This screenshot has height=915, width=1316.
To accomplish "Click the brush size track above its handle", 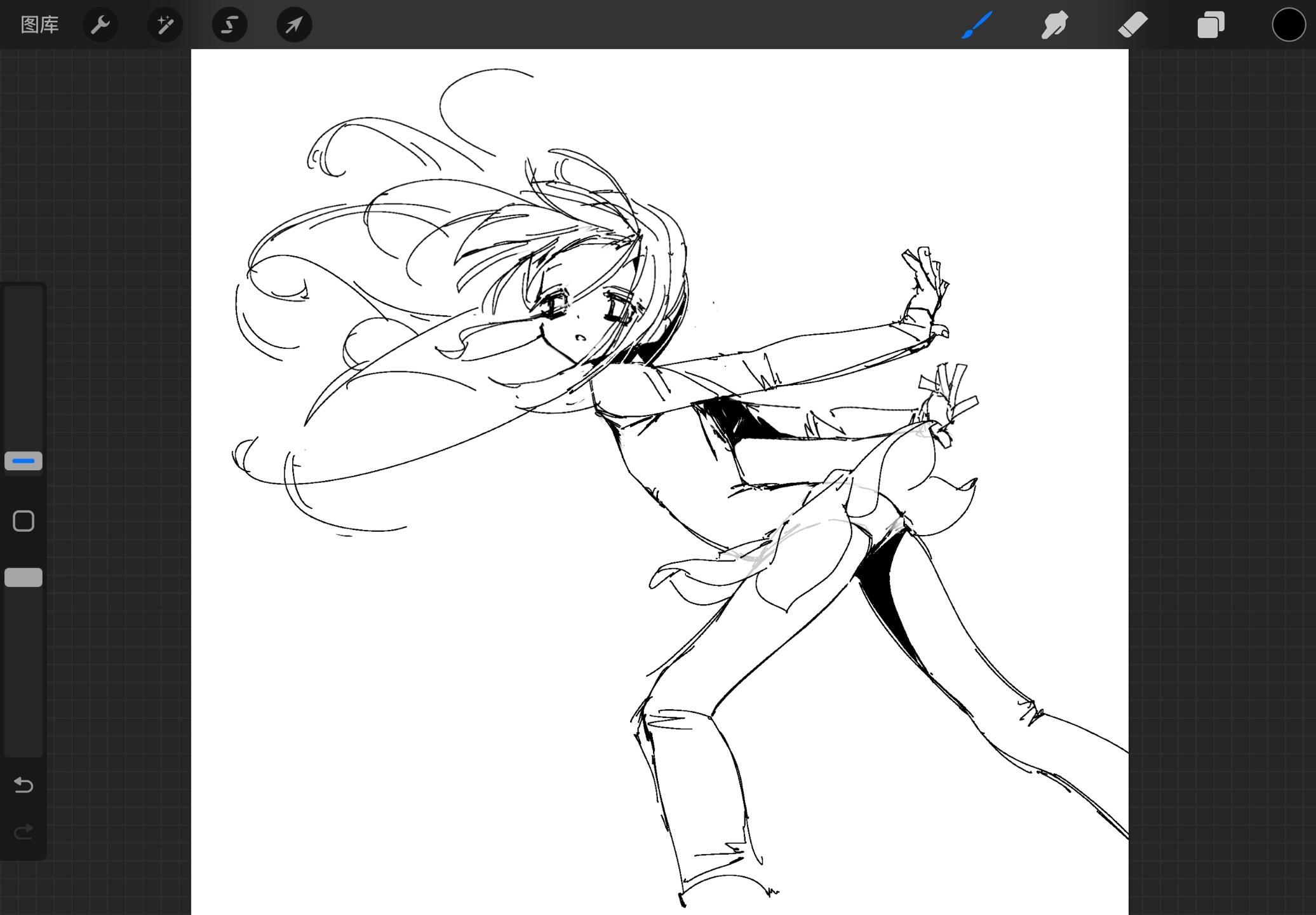I will coord(23,369).
